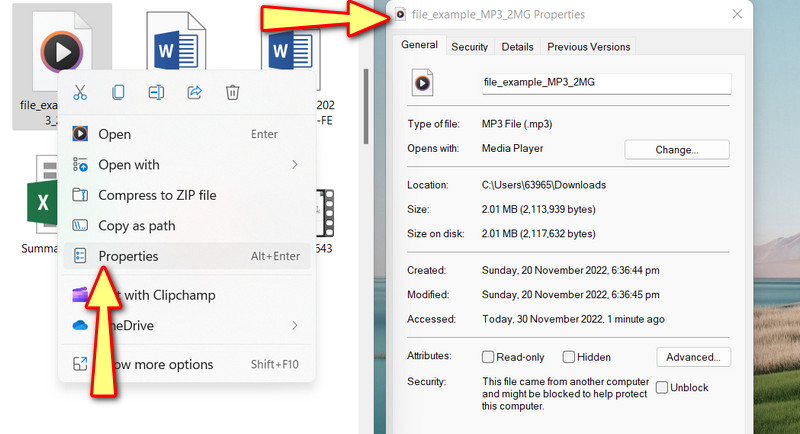Check the Unblock security checkbox
The width and height of the screenshot is (800, 434).
(x=662, y=387)
